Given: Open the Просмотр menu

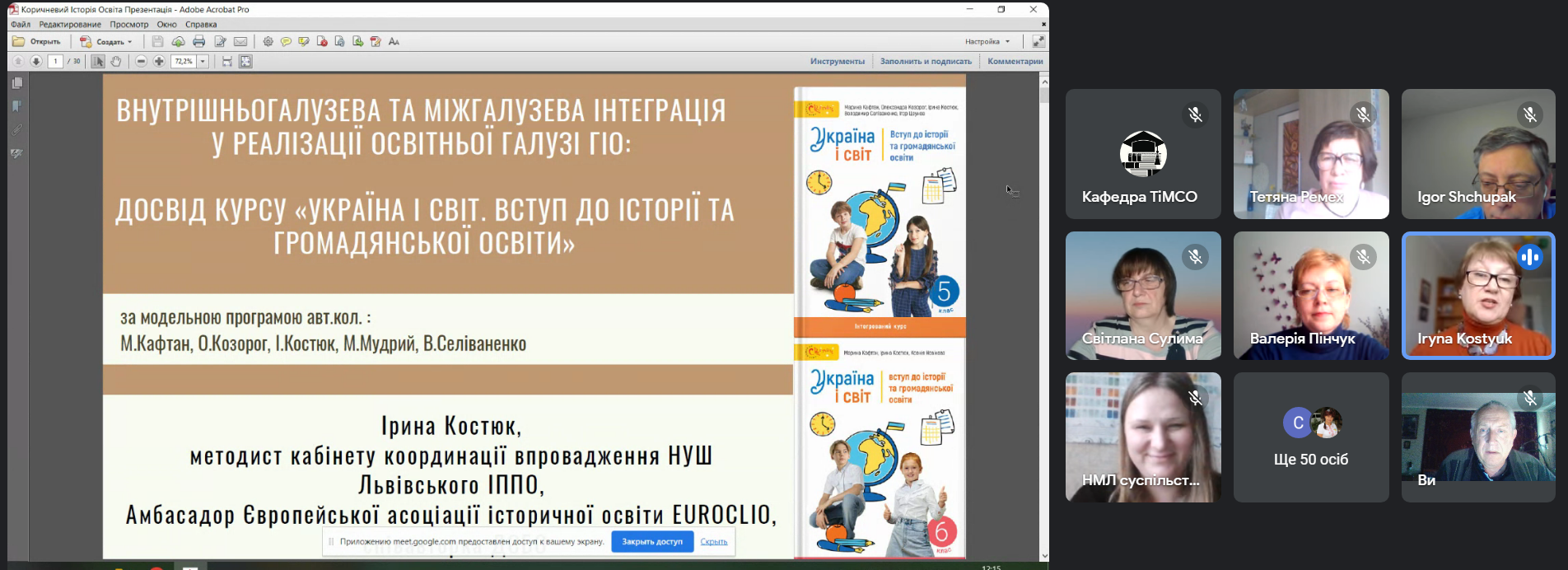Looking at the screenshot, I should click(x=129, y=24).
